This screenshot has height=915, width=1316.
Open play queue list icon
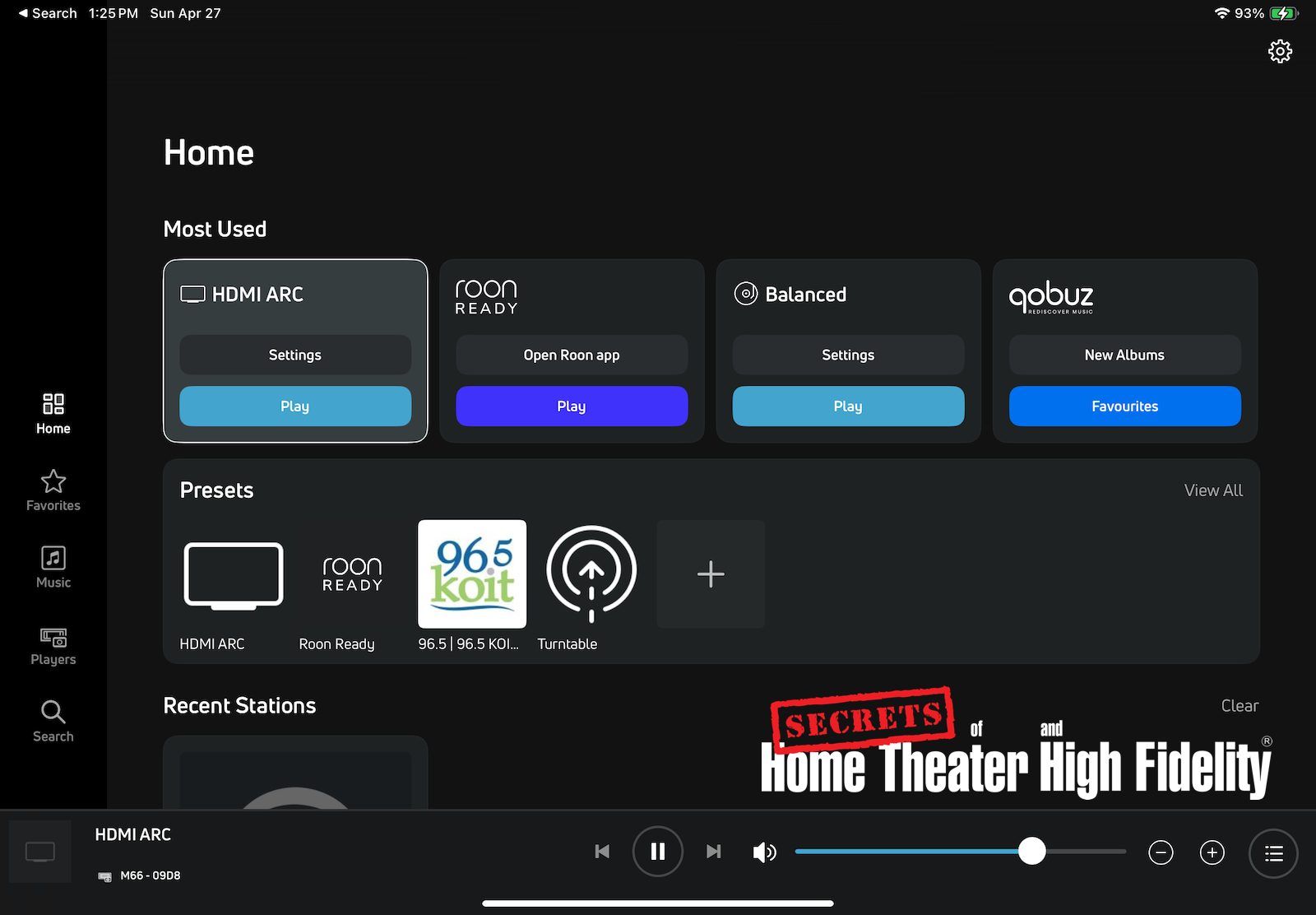1273,853
